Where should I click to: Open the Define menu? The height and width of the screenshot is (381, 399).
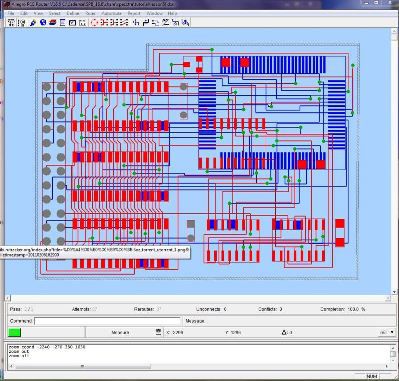[73, 13]
